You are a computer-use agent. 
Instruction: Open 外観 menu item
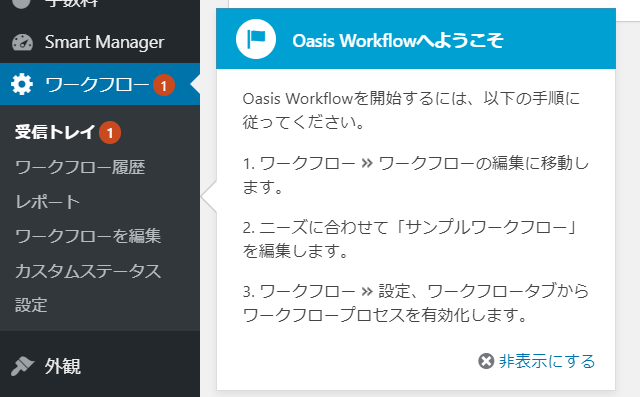100,366
